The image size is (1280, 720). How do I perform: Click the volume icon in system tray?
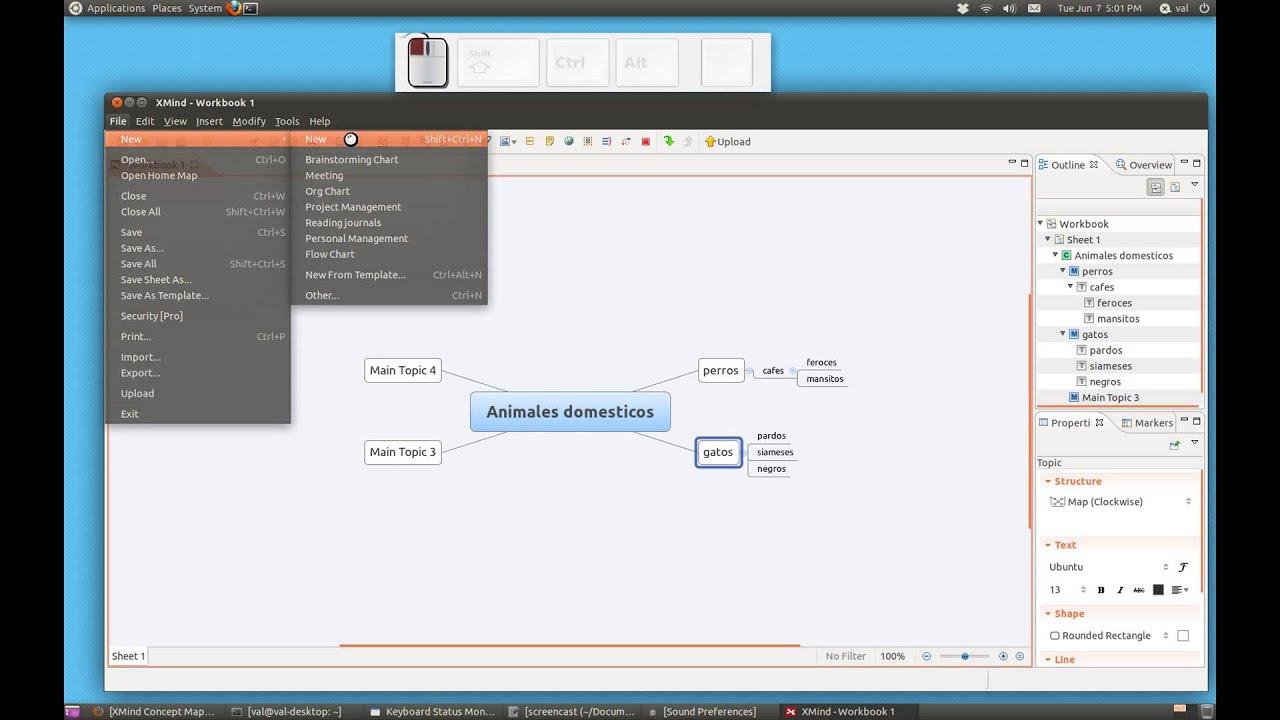point(1009,8)
